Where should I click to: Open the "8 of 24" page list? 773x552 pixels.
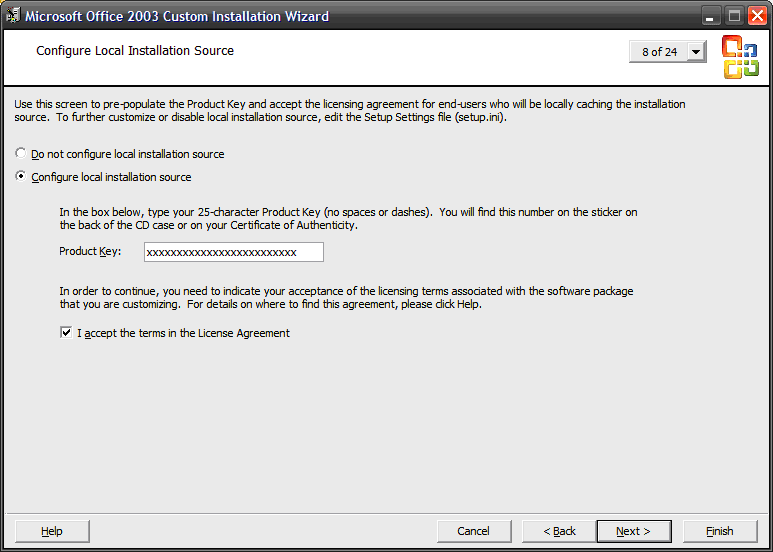[x=658, y=52]
